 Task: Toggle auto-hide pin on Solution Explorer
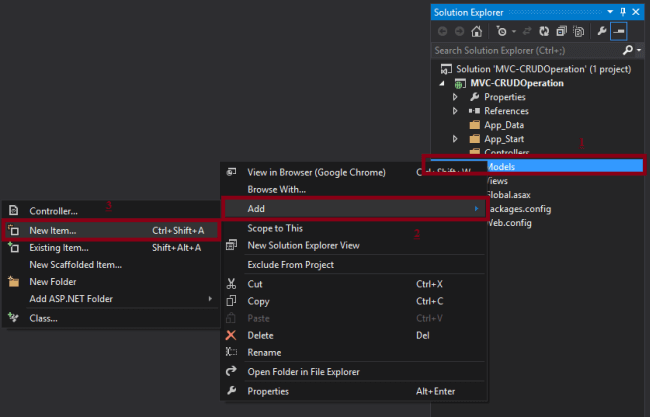coord(624,11)
